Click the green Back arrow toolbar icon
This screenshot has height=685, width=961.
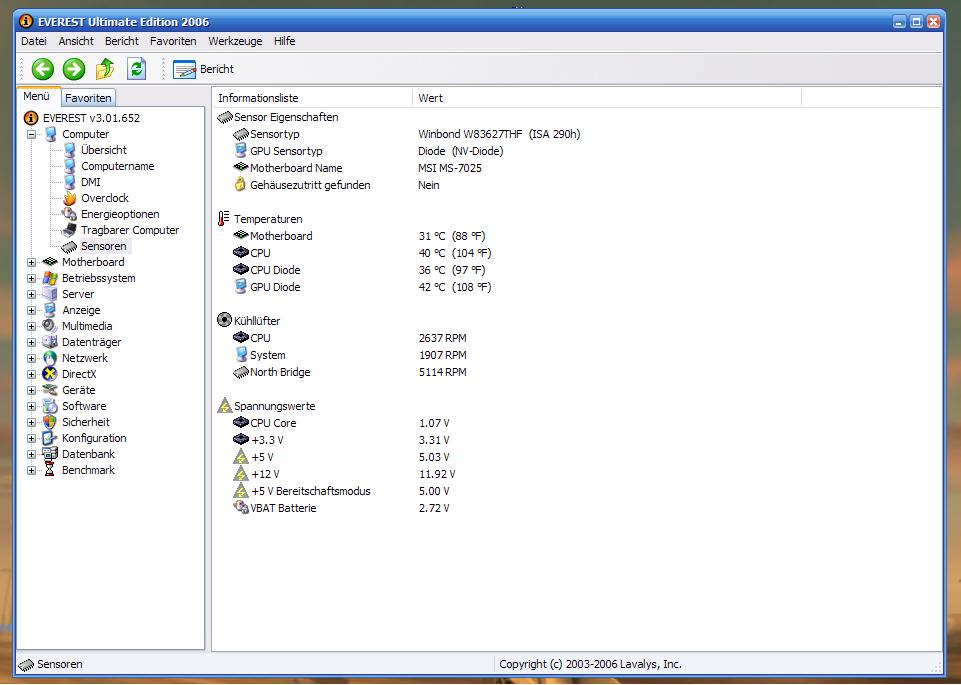[x=43, y=69]
